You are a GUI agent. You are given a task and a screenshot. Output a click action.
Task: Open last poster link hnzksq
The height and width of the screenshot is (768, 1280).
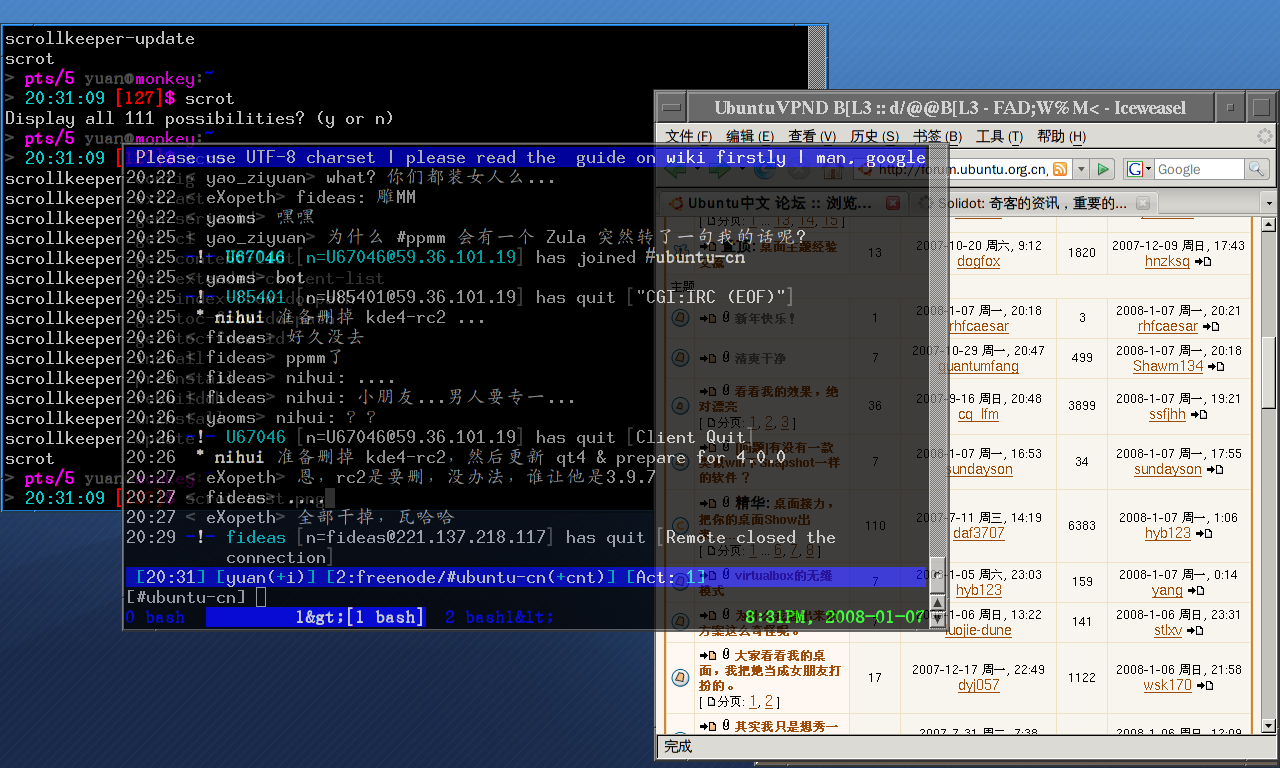[x=1167, y=261]
